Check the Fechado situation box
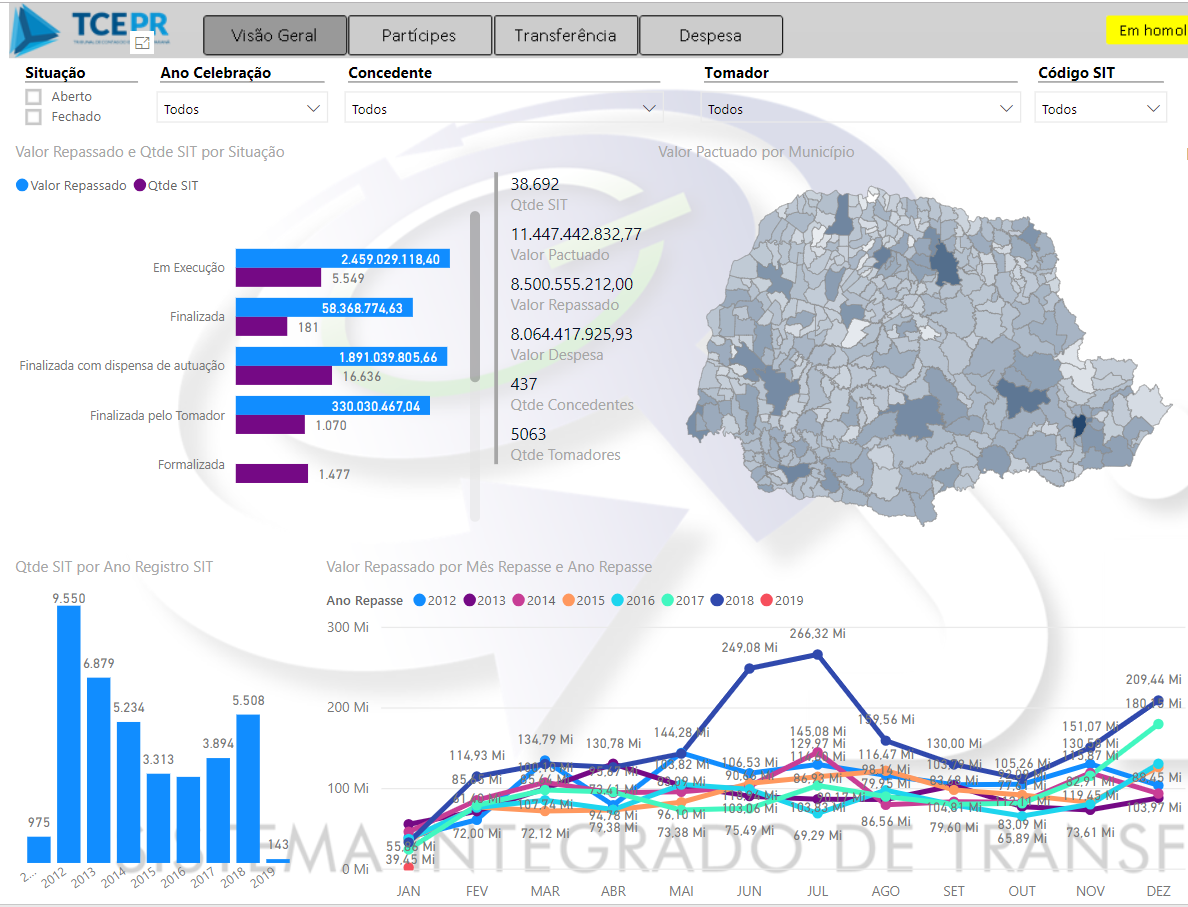Viewport: 1188px width, 907px height. pos(33,117)
